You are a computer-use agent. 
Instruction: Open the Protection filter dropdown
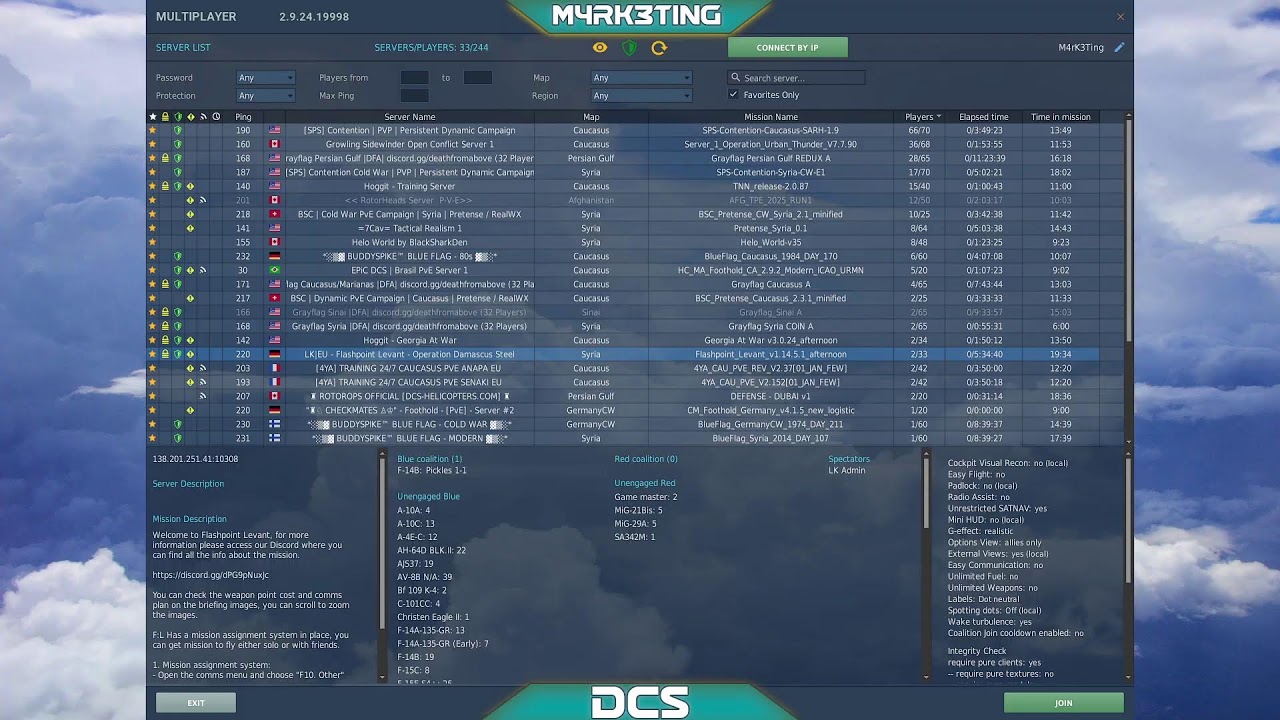coord(265,96)
